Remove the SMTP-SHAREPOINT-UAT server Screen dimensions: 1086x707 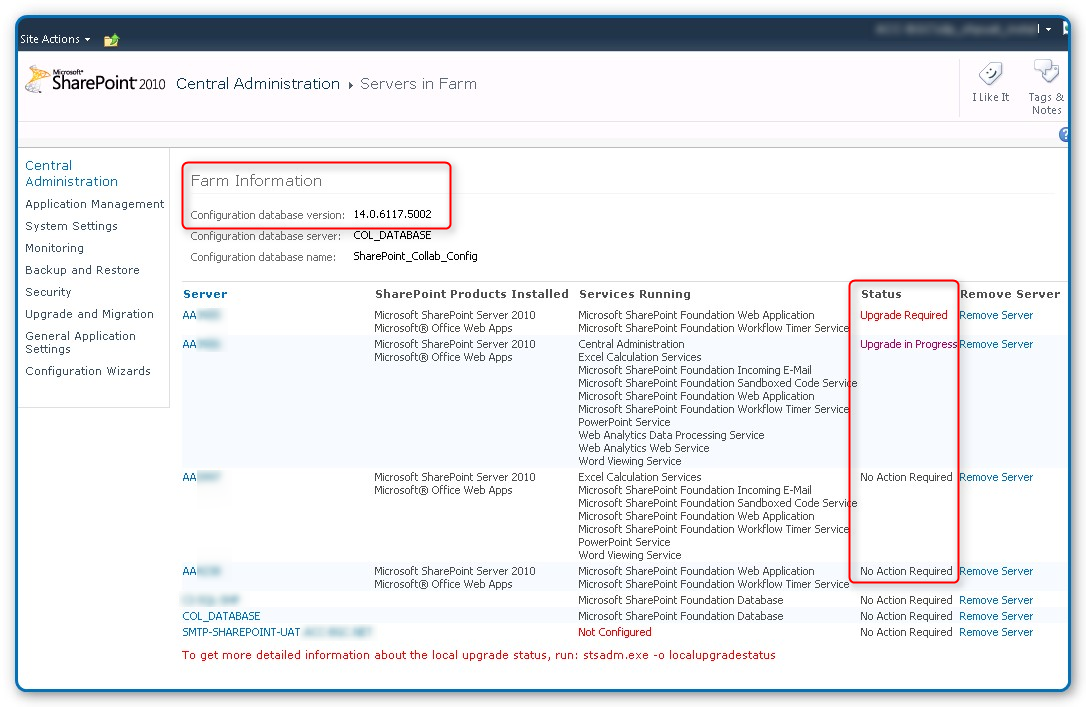click(x=996, y=631)
